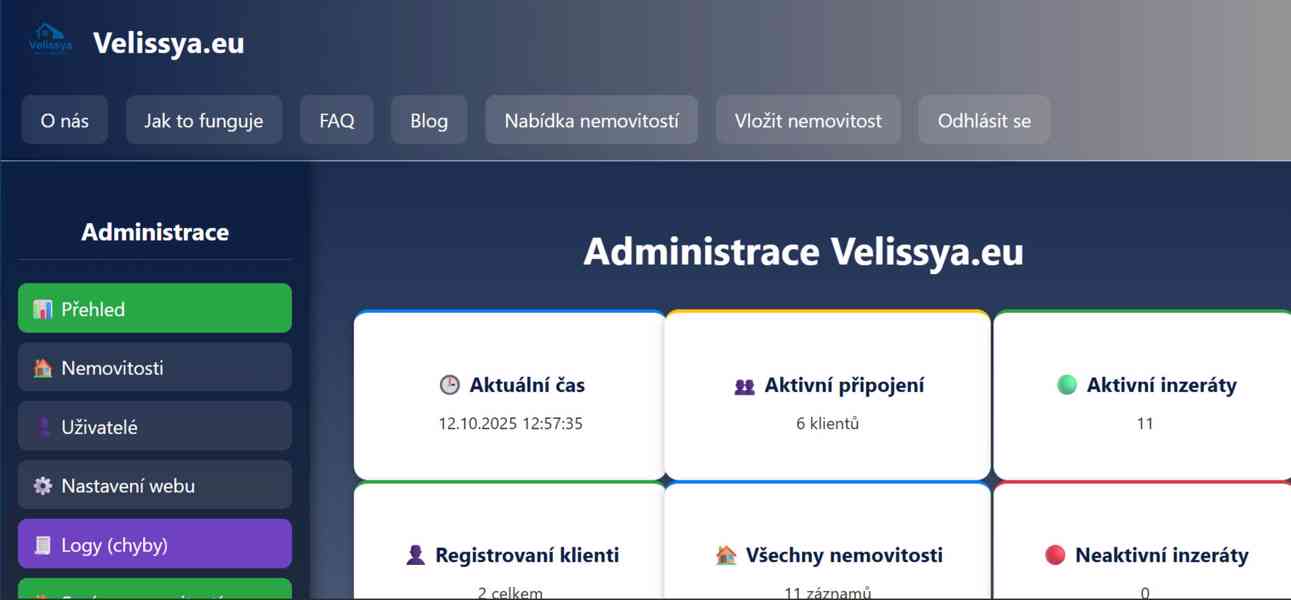Screen dimensions: 1291x600
Task: Click the red circle in Neaktivní inzeráty card
Action: pyautogui.click(x=1055, y=555)
